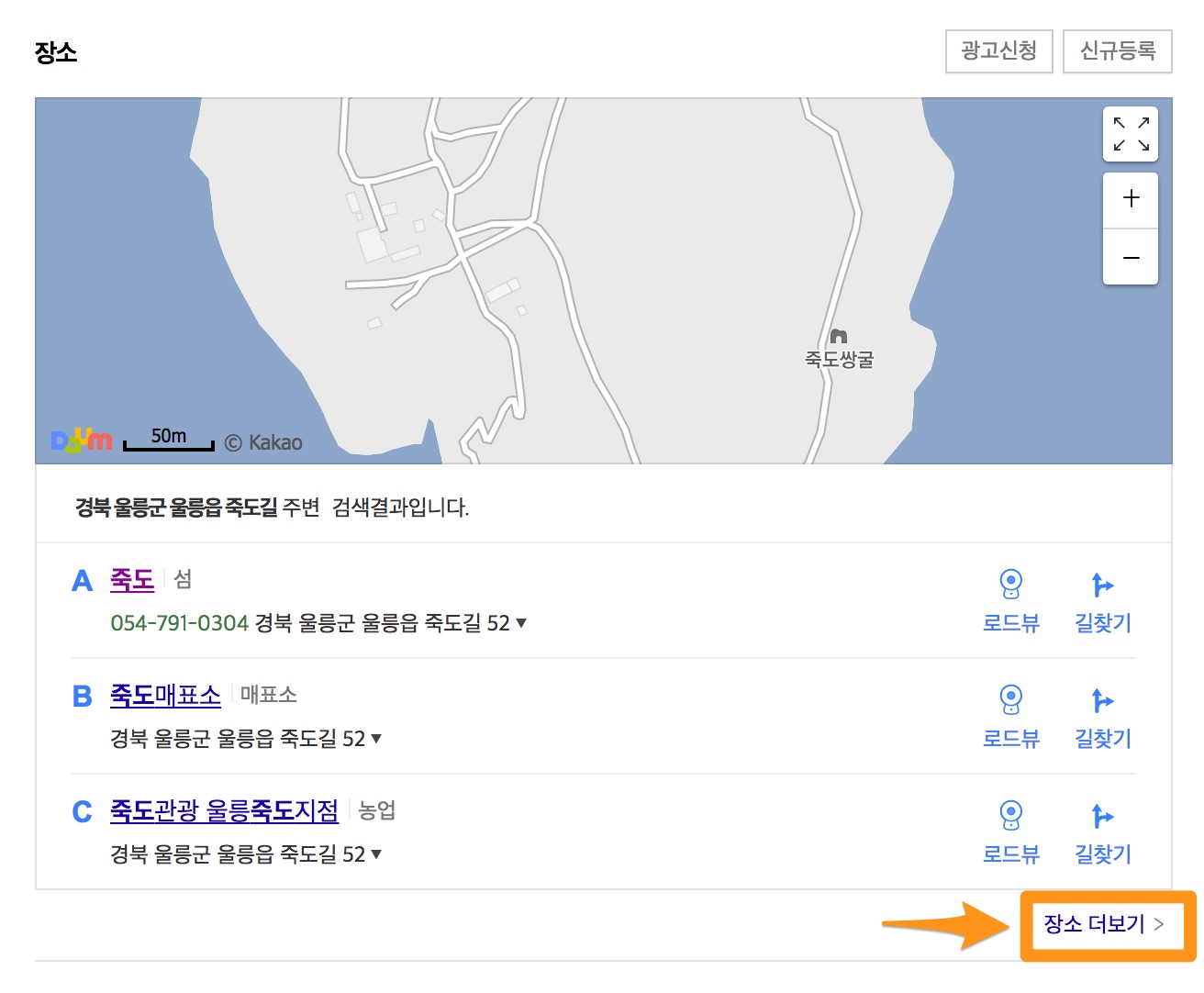Expand the map to fullscreen

tap(1131, 134)
